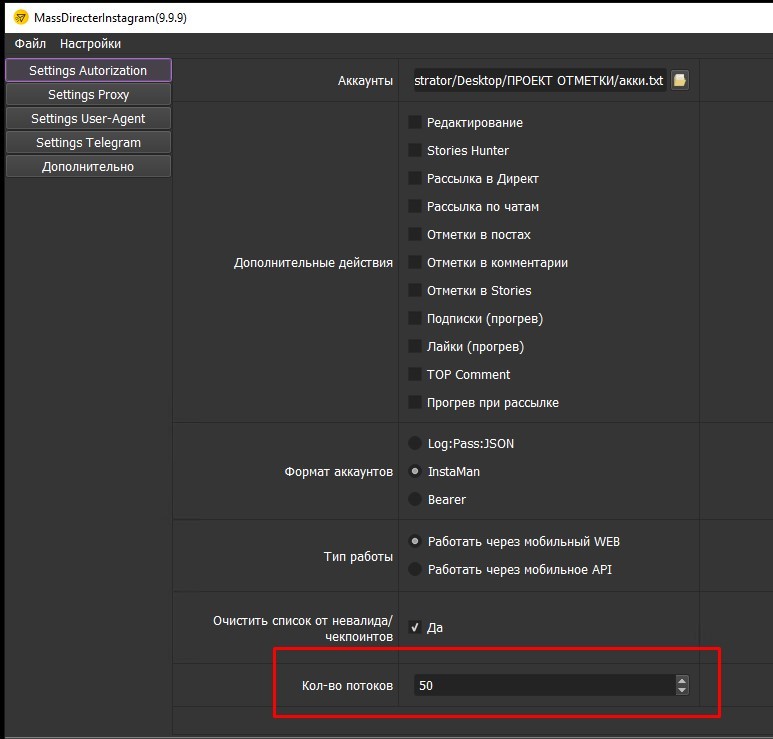Choose Работать через мобильное API
773x739 pixels.
pos(415,569)
